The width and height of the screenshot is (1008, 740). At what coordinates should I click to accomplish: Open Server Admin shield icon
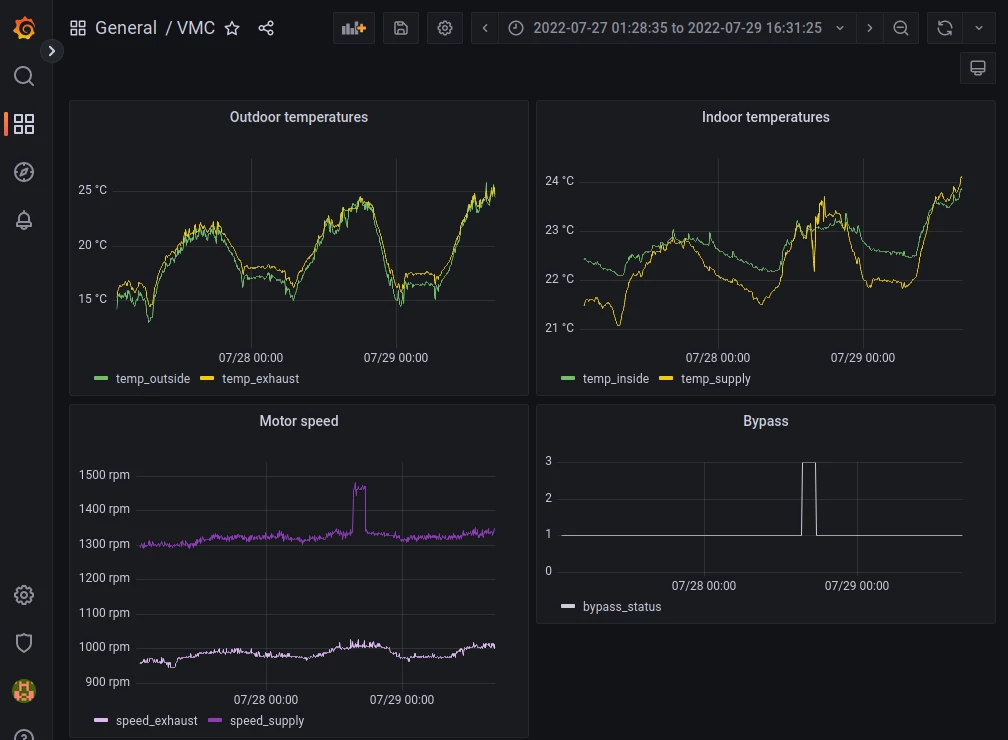pyautogui.click(x=24, y=643)
